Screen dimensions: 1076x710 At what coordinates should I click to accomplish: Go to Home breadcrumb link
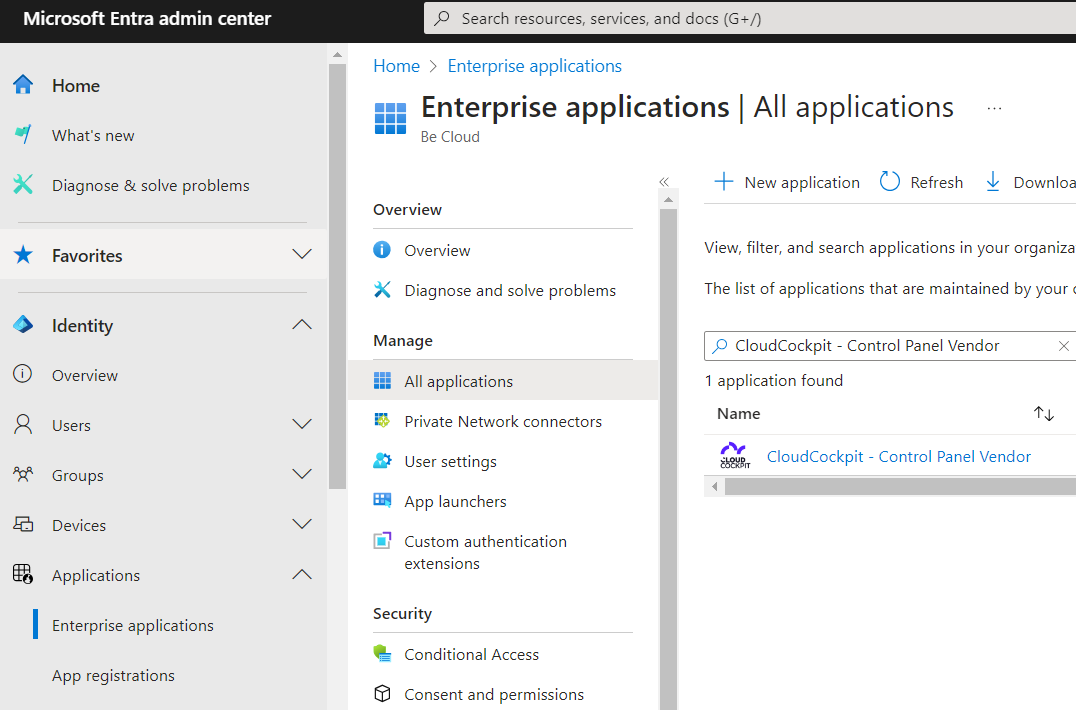397,66
